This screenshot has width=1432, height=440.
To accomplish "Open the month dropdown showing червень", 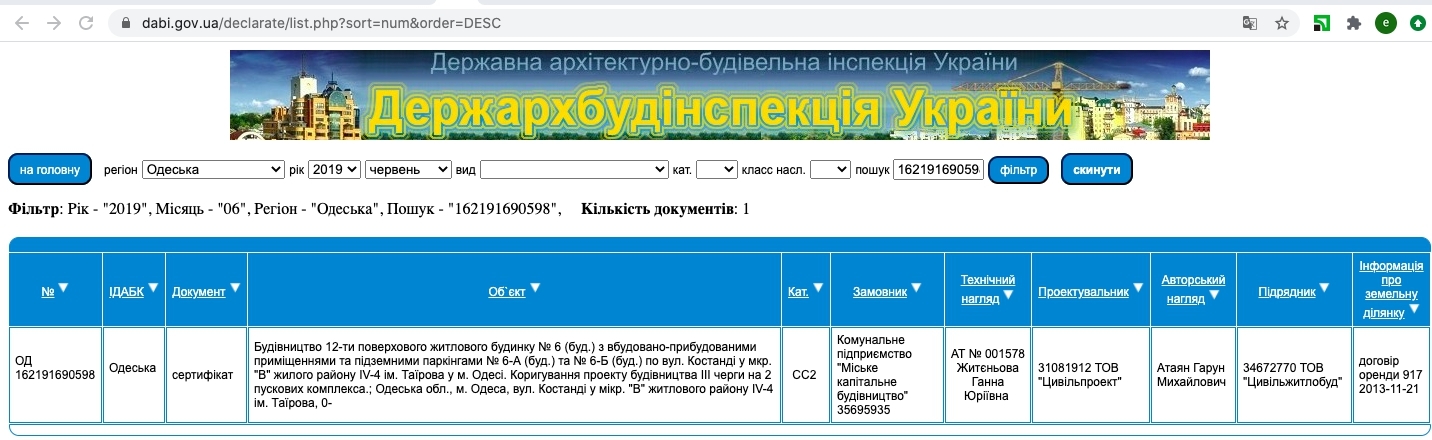I will pyautogui.click(x=409, y=170).
